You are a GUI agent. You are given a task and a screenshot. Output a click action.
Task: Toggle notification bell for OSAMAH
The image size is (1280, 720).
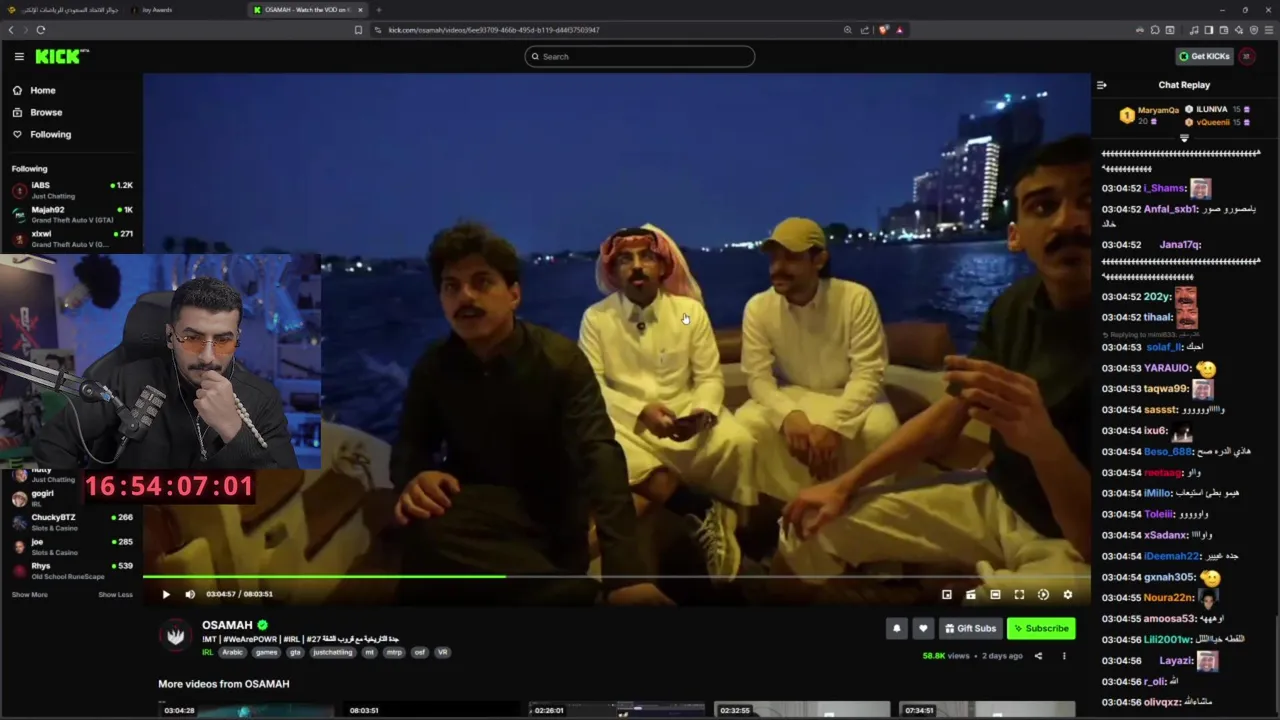pyautogui.click(x=897, y=628)
